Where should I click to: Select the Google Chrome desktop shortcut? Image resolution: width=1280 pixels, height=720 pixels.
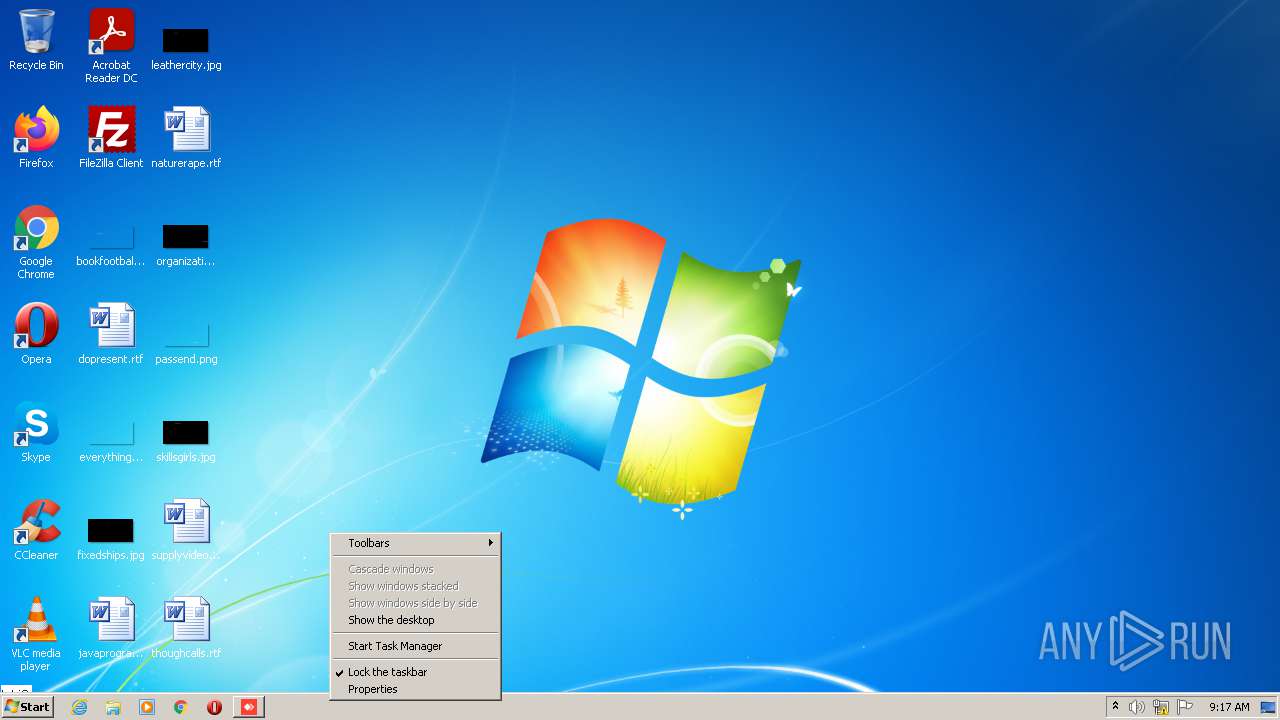click(x=36, y=243)
